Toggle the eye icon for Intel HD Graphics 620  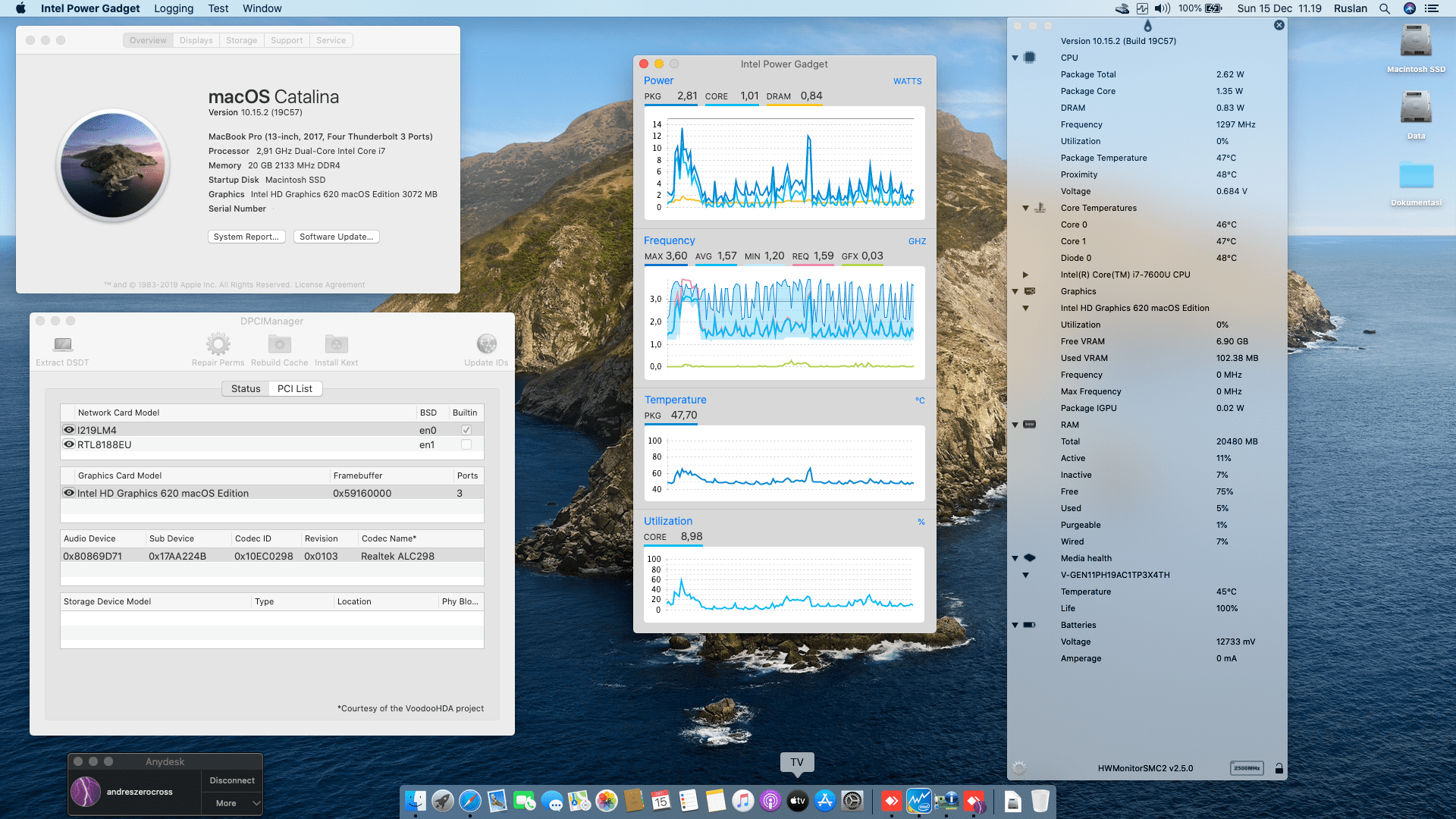point(68,493)
